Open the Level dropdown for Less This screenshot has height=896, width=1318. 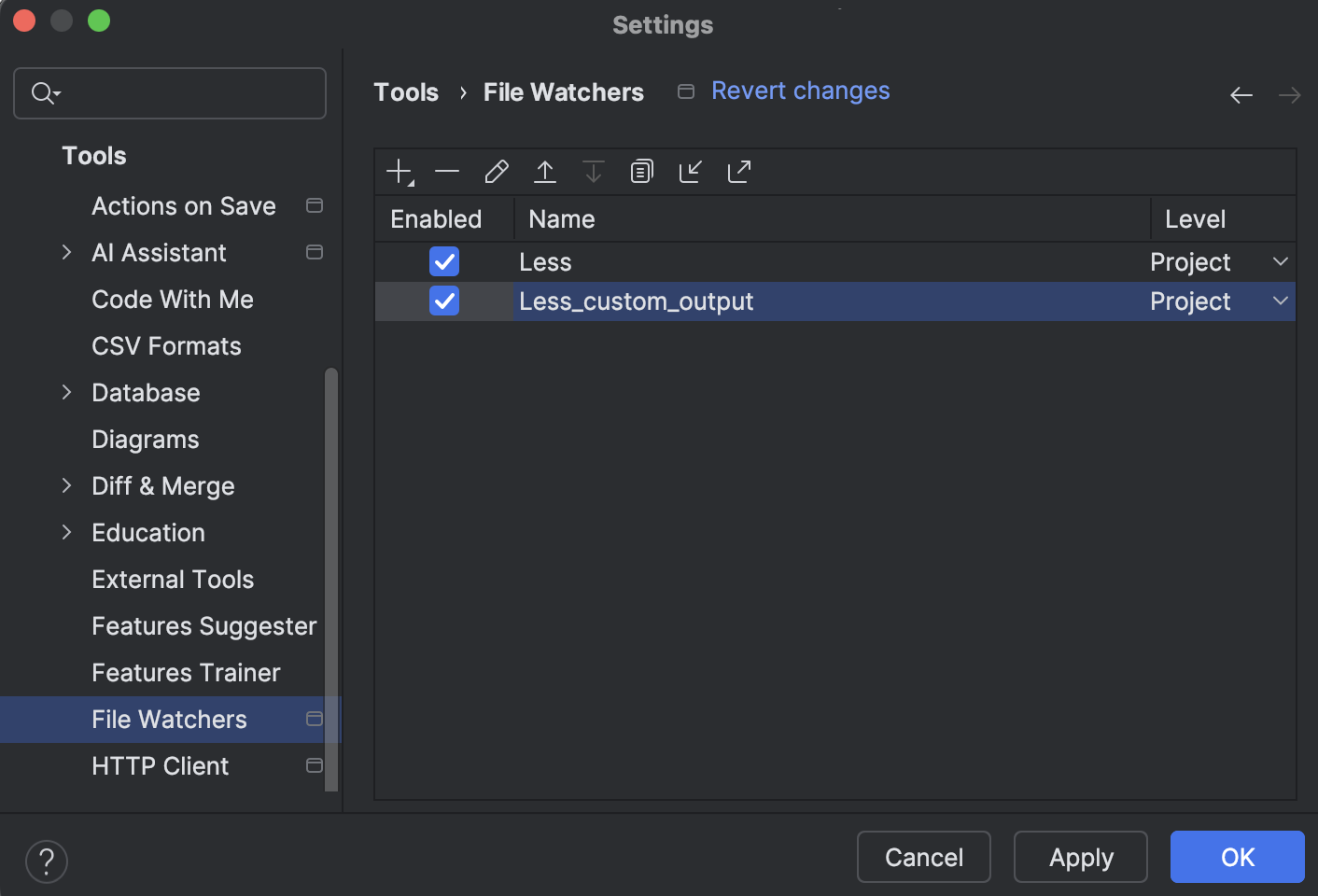(x=1280, y=261)
